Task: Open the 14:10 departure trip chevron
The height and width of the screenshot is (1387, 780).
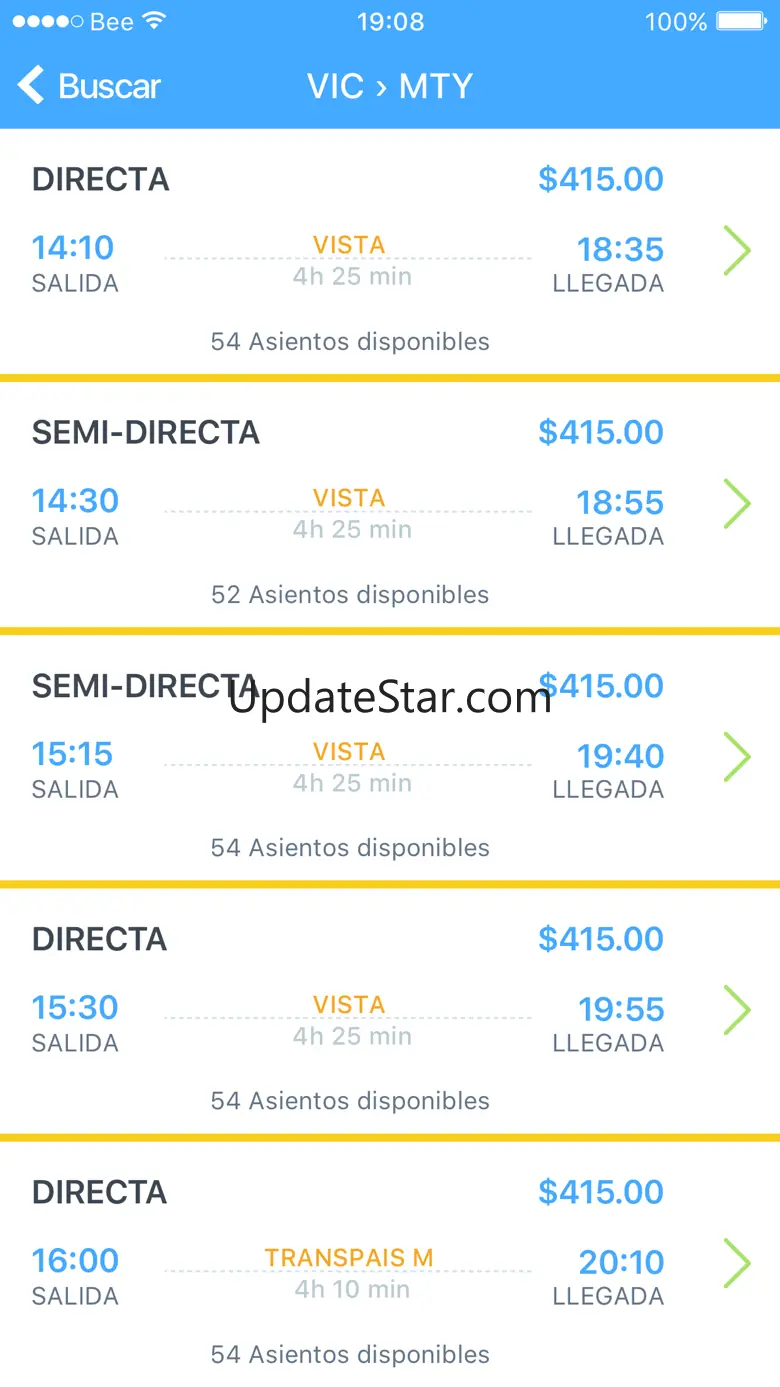Action: [737, 250]
